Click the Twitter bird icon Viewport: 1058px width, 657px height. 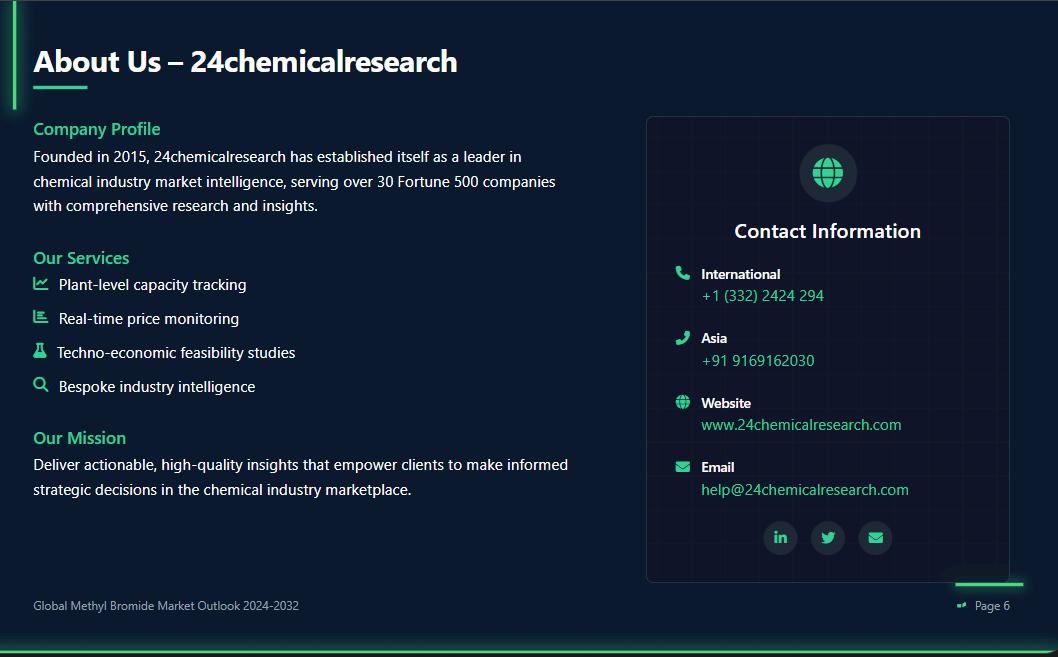pyautogui.click(x=828, y=538)
